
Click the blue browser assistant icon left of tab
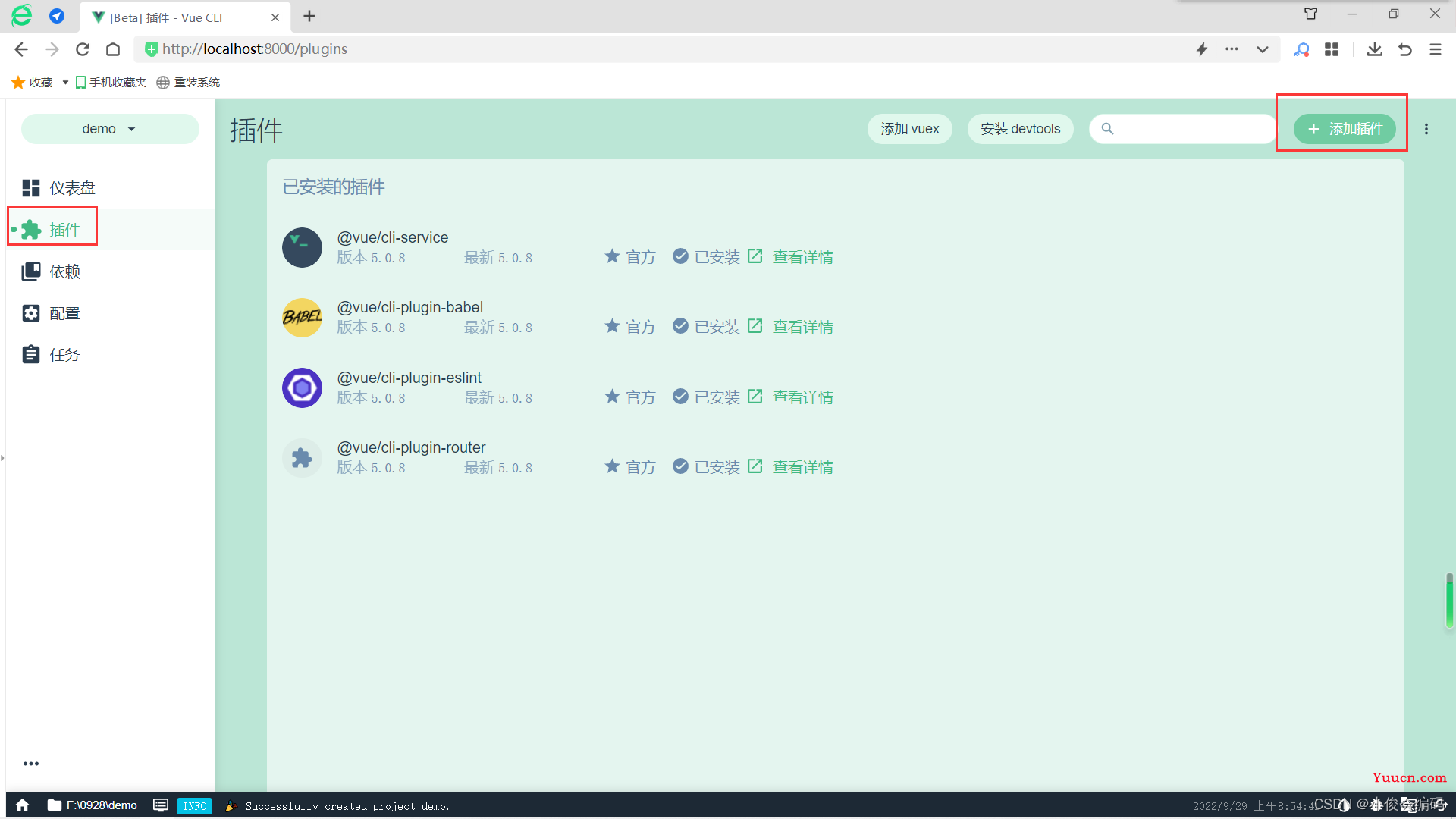(x=57, y=16)
